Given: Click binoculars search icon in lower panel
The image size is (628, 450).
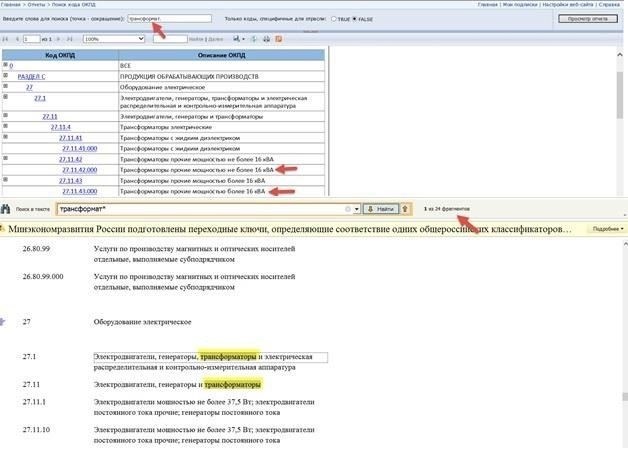Looking at the screenshot, I should point(5,209).
